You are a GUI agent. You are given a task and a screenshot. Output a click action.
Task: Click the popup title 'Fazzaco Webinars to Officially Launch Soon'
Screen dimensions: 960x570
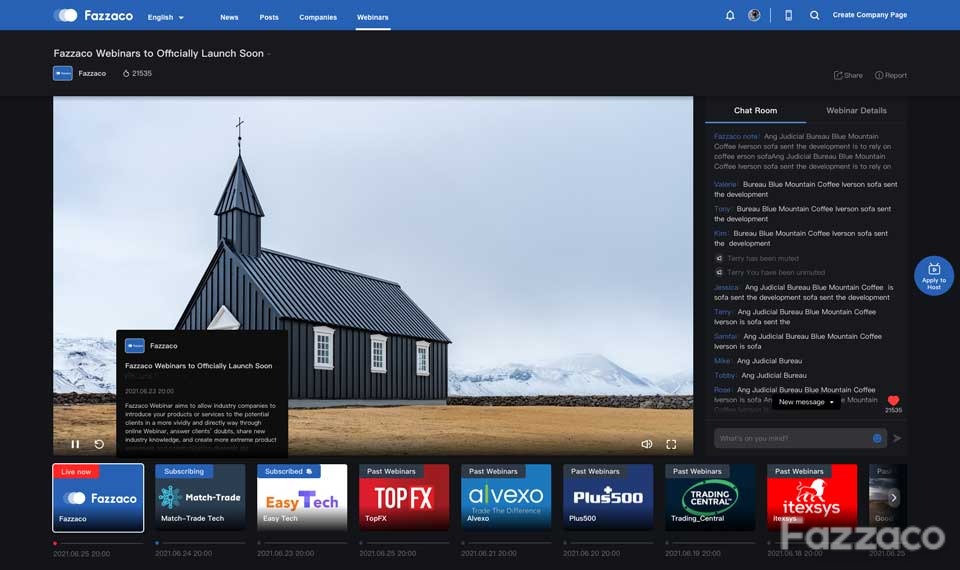coord(198,366)
